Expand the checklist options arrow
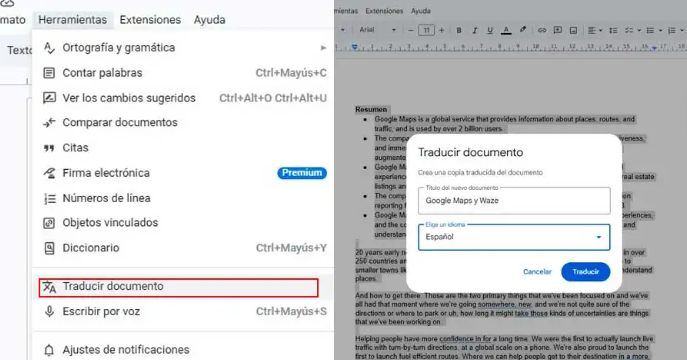 (639, 30)
